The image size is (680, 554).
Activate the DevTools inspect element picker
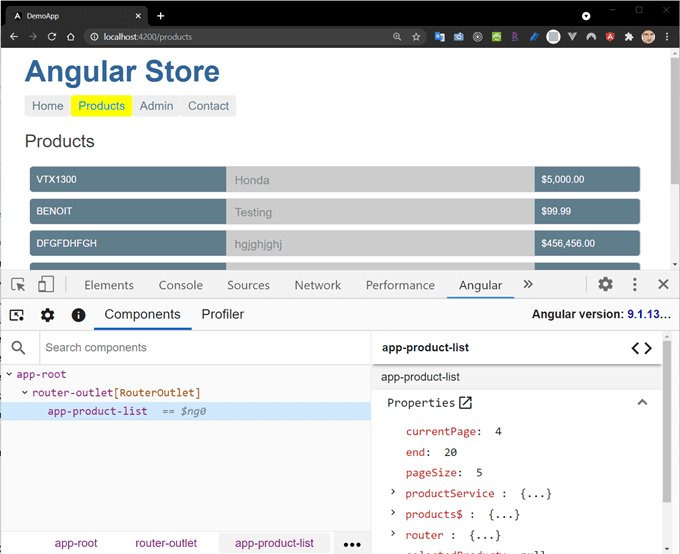[18, 285]
